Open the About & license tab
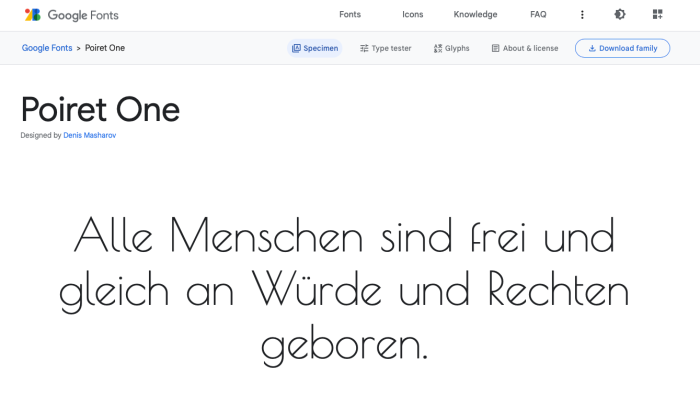Screen dimensions: 700x394 pos(525,48)
